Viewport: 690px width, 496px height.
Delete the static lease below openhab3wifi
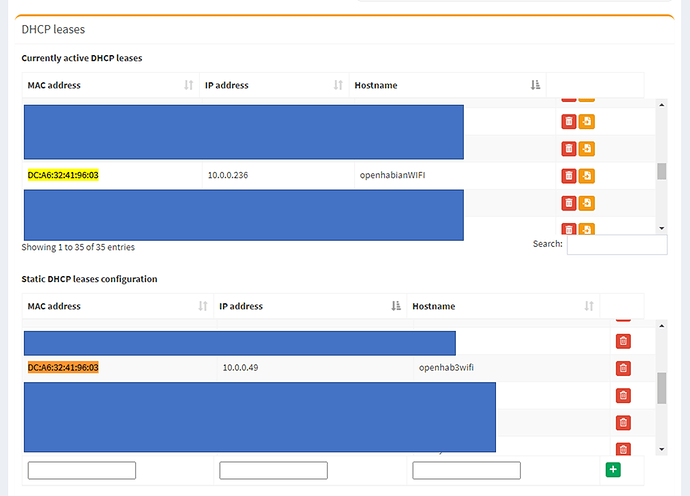pos(623,395)
